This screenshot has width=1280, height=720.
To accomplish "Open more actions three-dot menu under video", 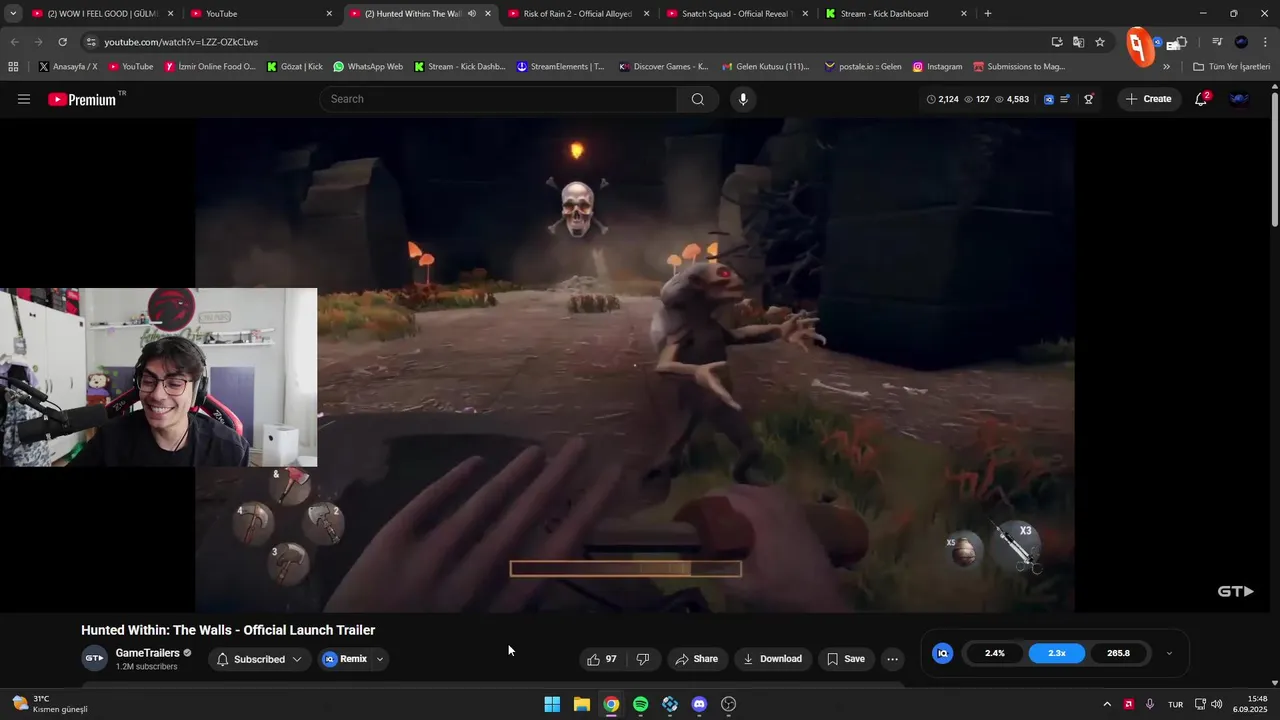I will [893, 659].
